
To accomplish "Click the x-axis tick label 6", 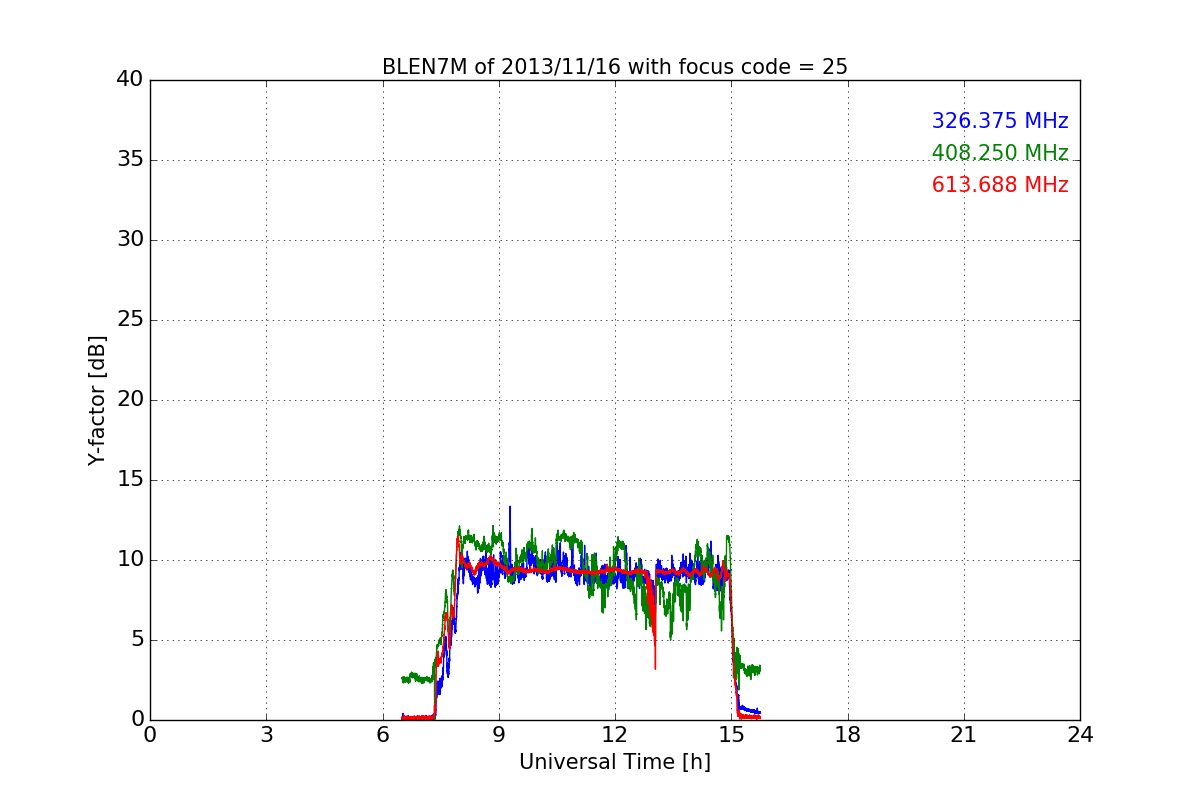I will 383,735.
